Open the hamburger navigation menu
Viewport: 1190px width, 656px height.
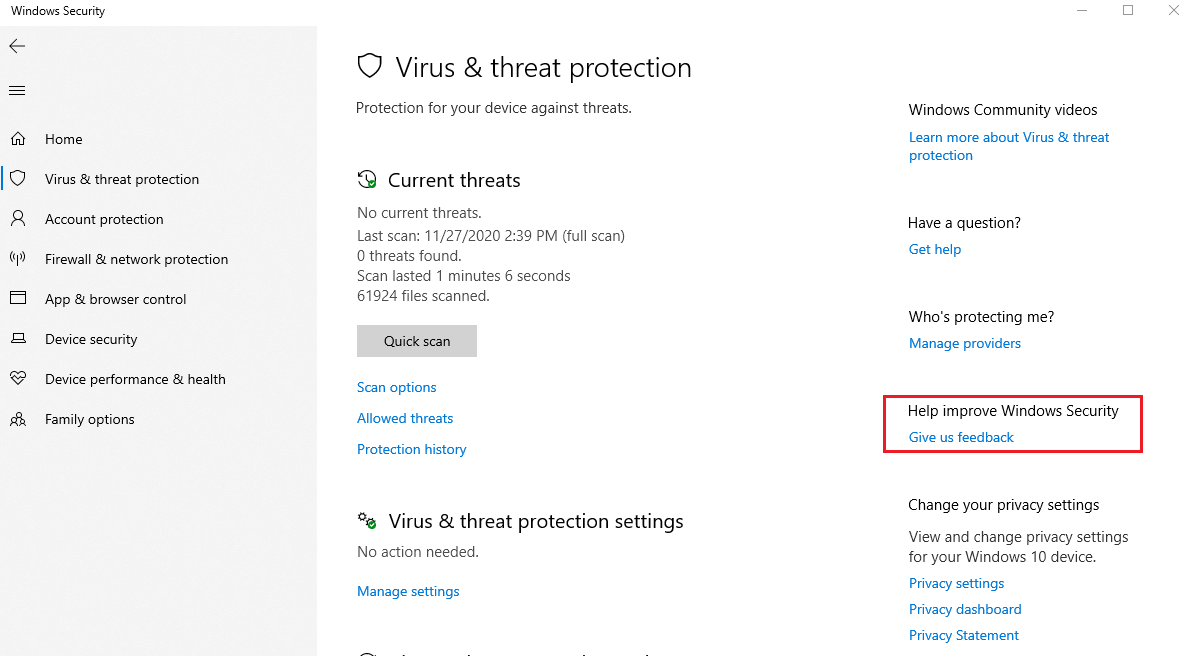click(17, 91)
